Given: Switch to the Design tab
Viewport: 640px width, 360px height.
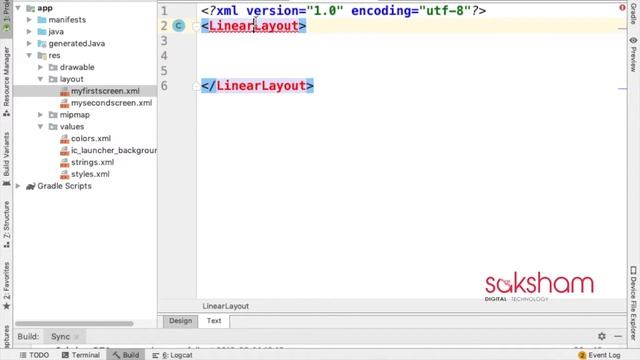Looking at the screenshot, I should click(180, 321).
